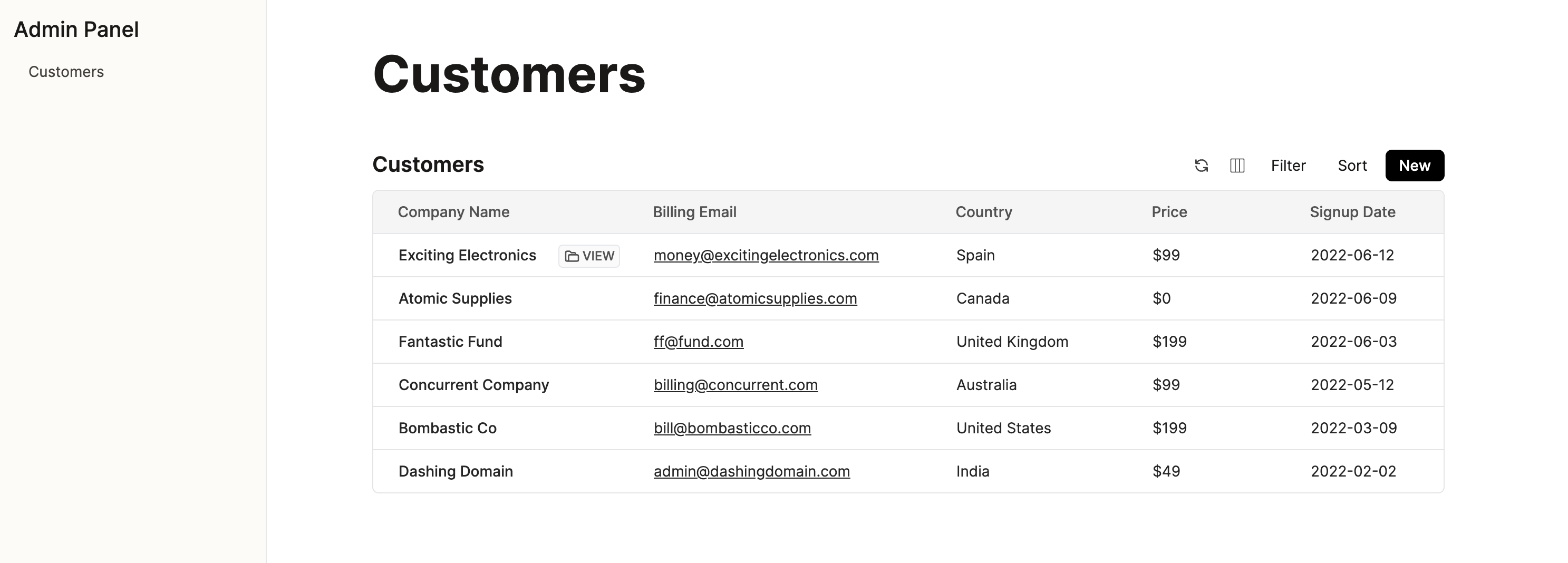
Task: Click the Company Name column header
Action: (x=453, y=212)
